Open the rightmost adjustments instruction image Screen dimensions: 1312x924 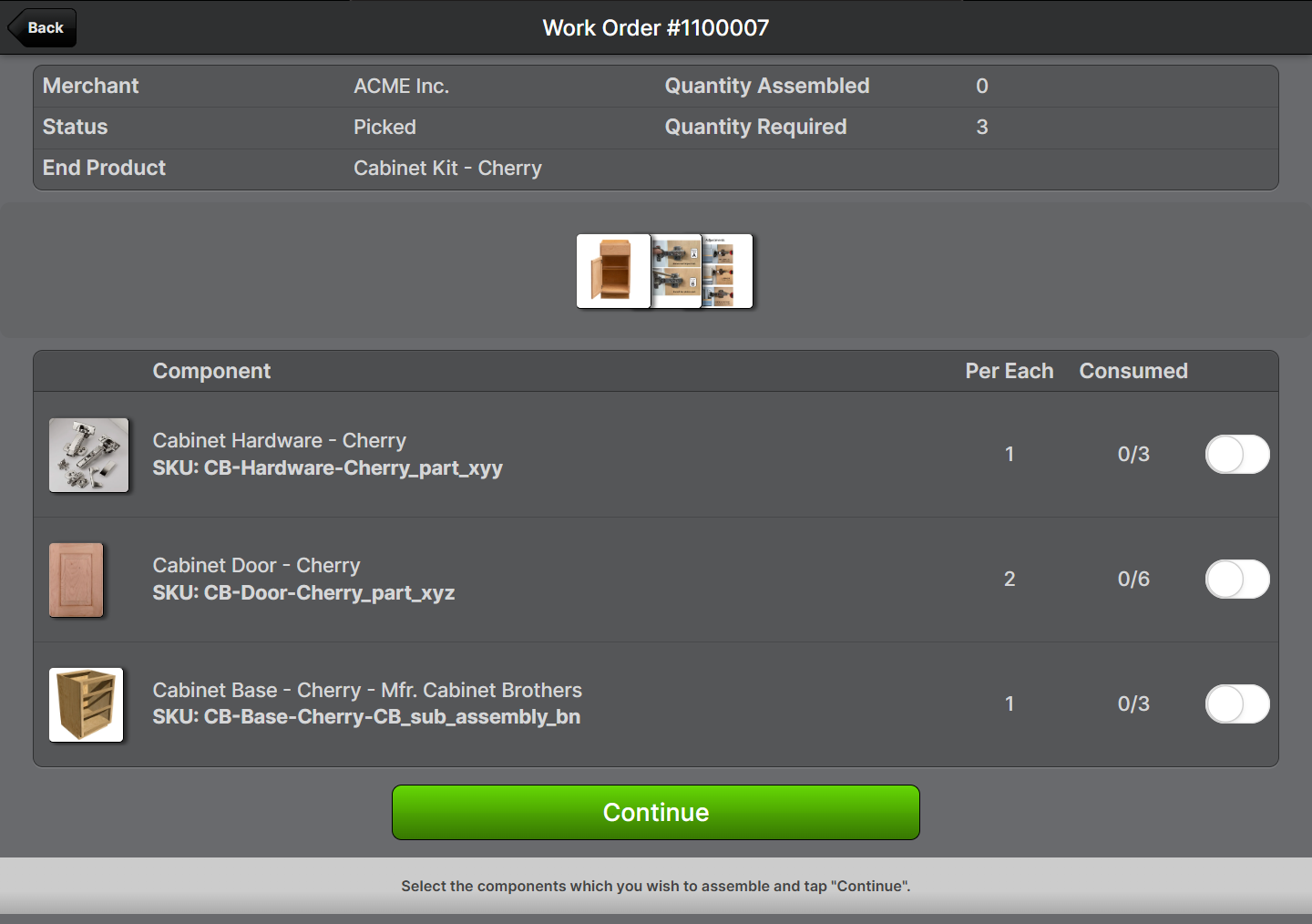(x=727, y=271)
